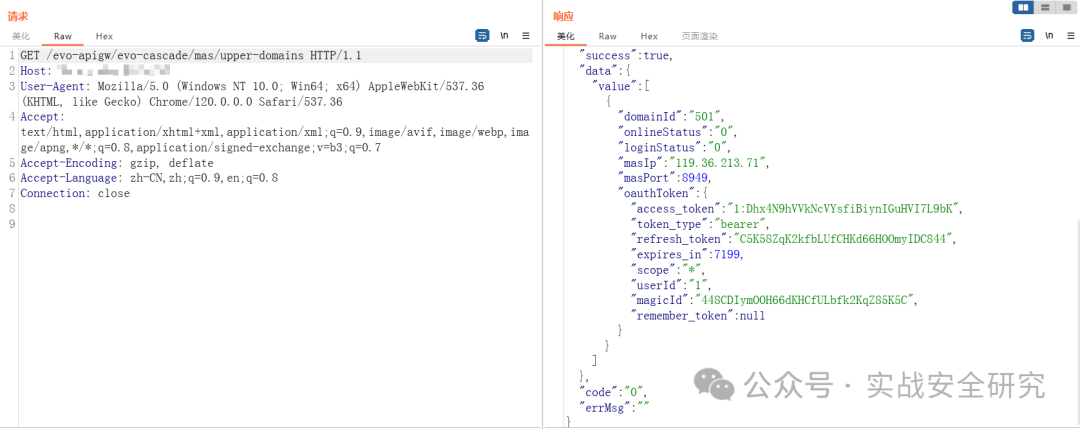Viewport: 1080px width, 429px height.
Task: Toggle word wrap icon in request panel
Action: click(x=482, y=36)
